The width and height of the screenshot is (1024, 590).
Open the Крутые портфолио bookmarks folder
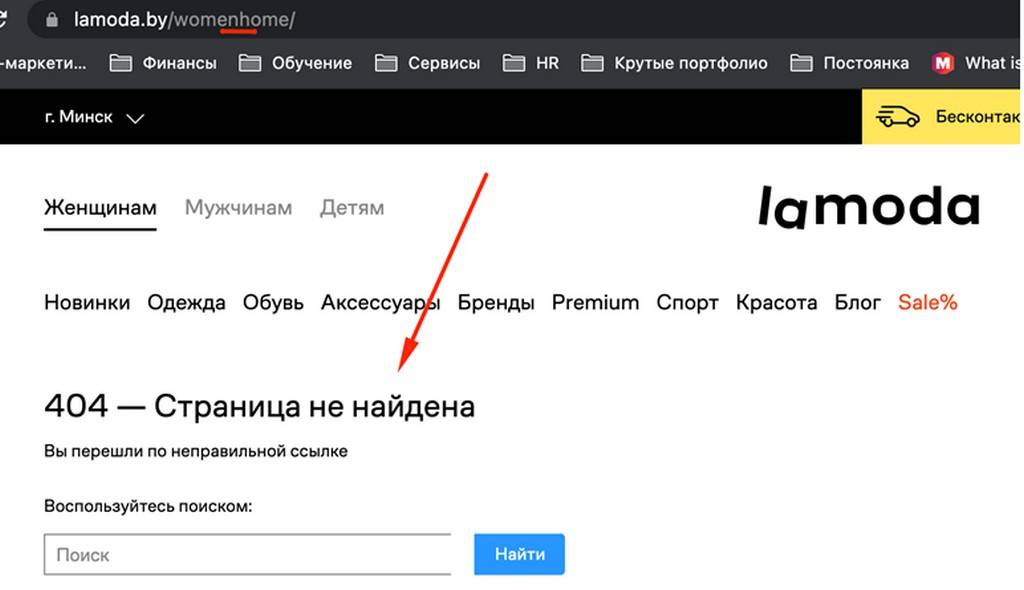[674, 63]
